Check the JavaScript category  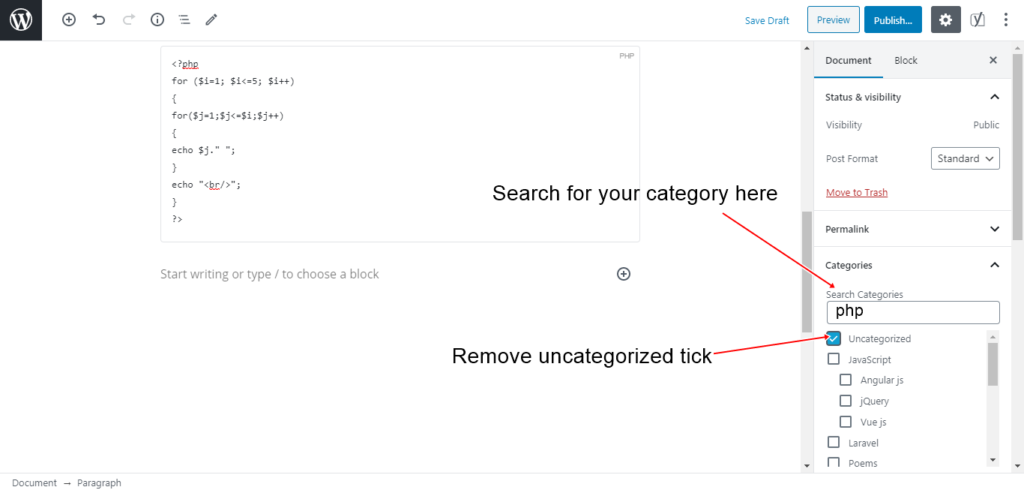[833, 359]
